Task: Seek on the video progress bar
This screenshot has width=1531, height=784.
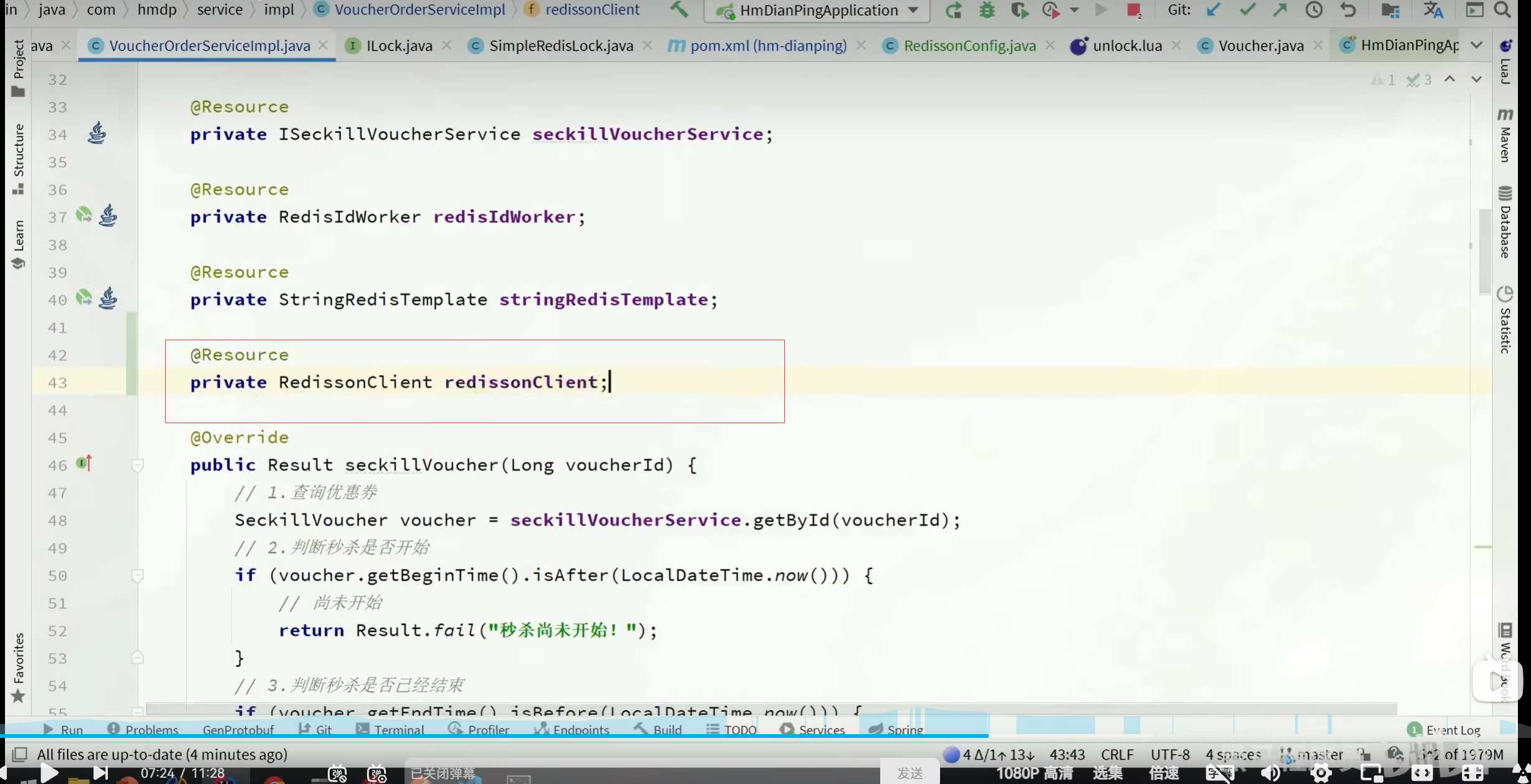Action: click(748, 736)
